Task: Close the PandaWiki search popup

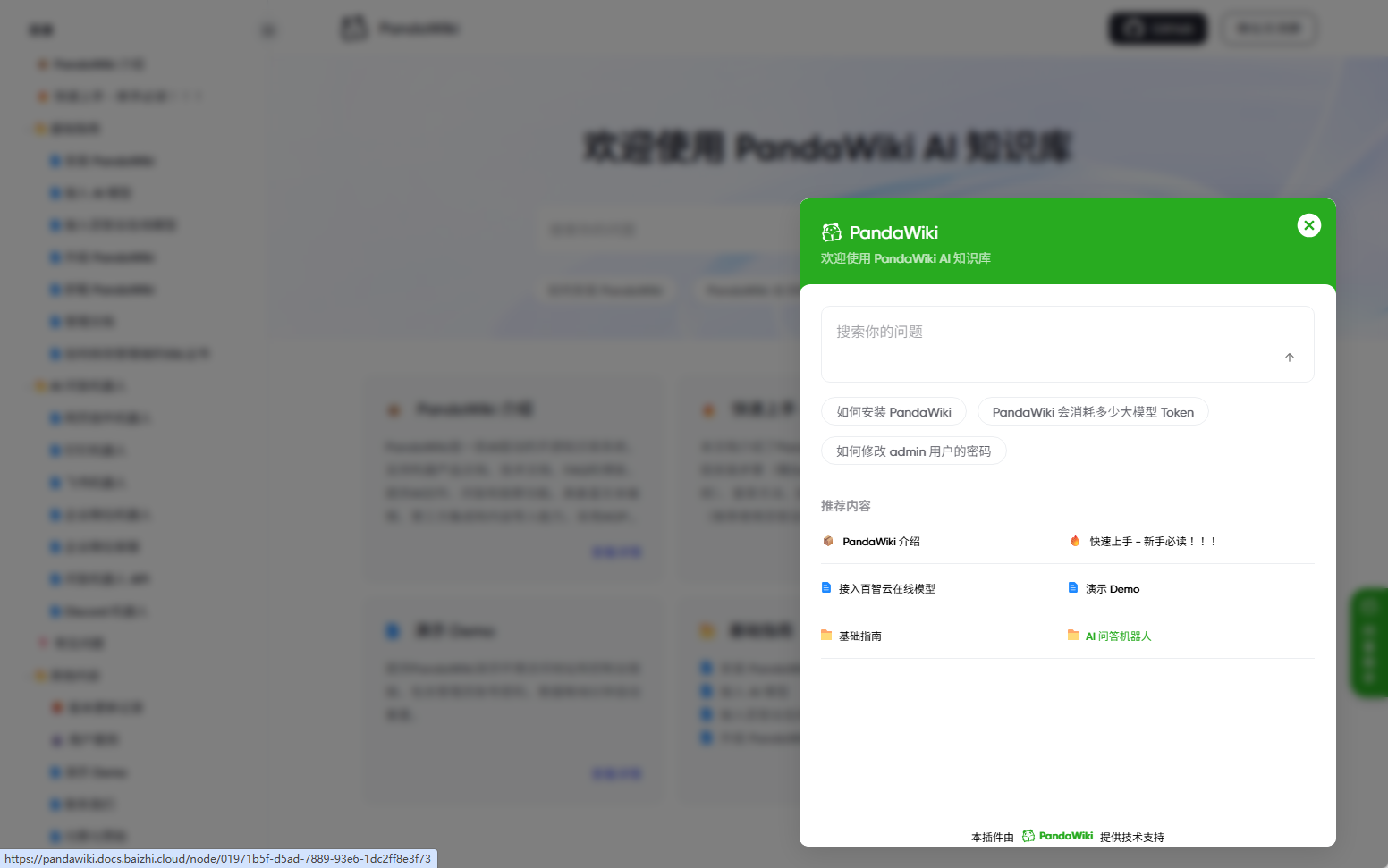Action: [x=1308, y=225]
